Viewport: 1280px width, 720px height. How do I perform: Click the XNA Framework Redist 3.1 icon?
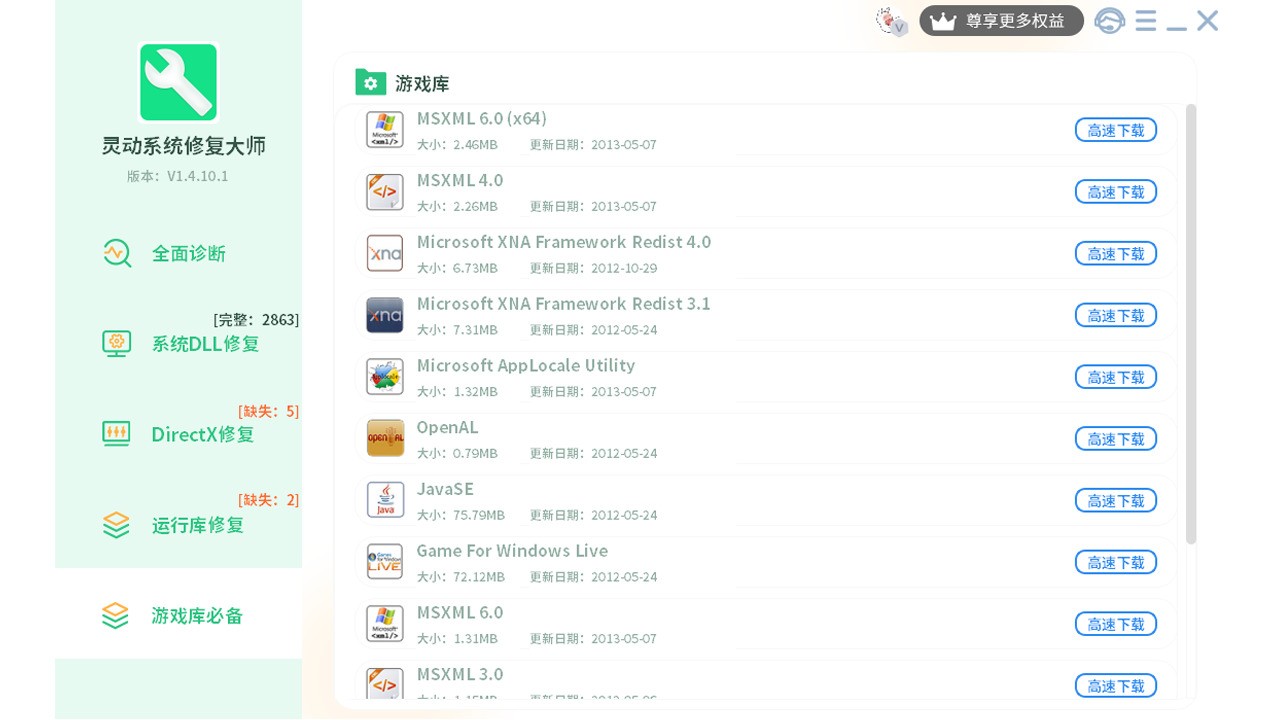pos(385,315)
